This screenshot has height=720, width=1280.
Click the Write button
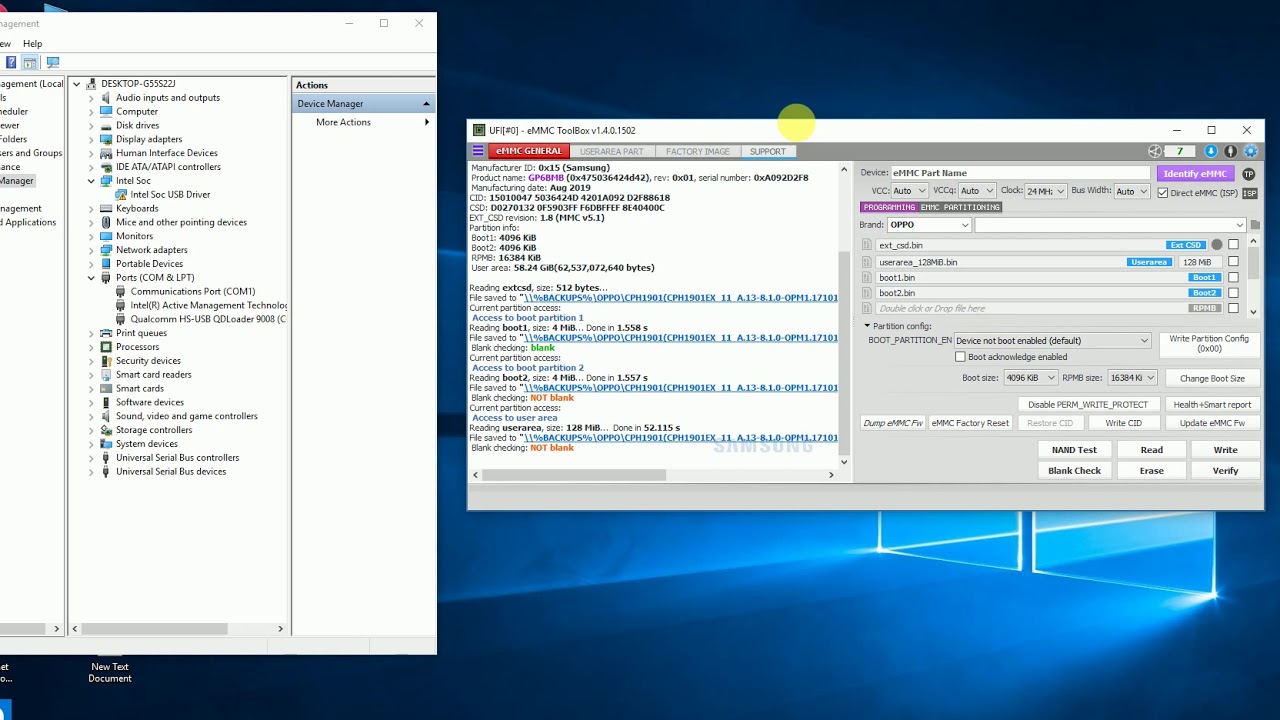[x=1225, y=450]
